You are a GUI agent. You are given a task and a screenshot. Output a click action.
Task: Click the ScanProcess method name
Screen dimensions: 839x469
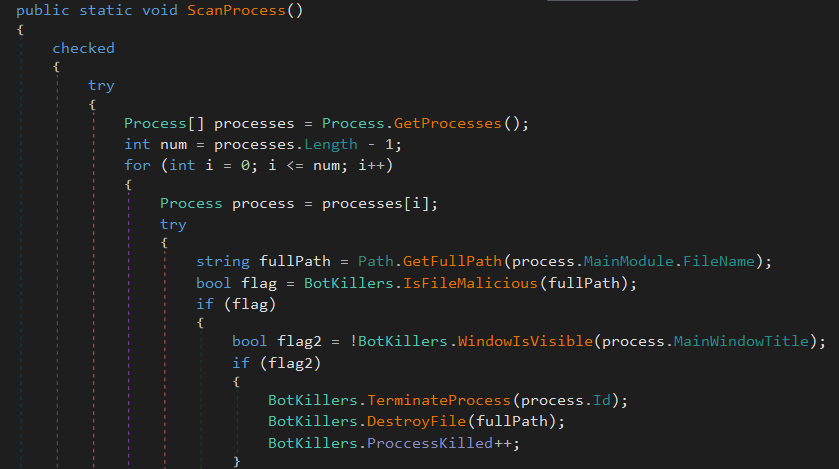236,10
